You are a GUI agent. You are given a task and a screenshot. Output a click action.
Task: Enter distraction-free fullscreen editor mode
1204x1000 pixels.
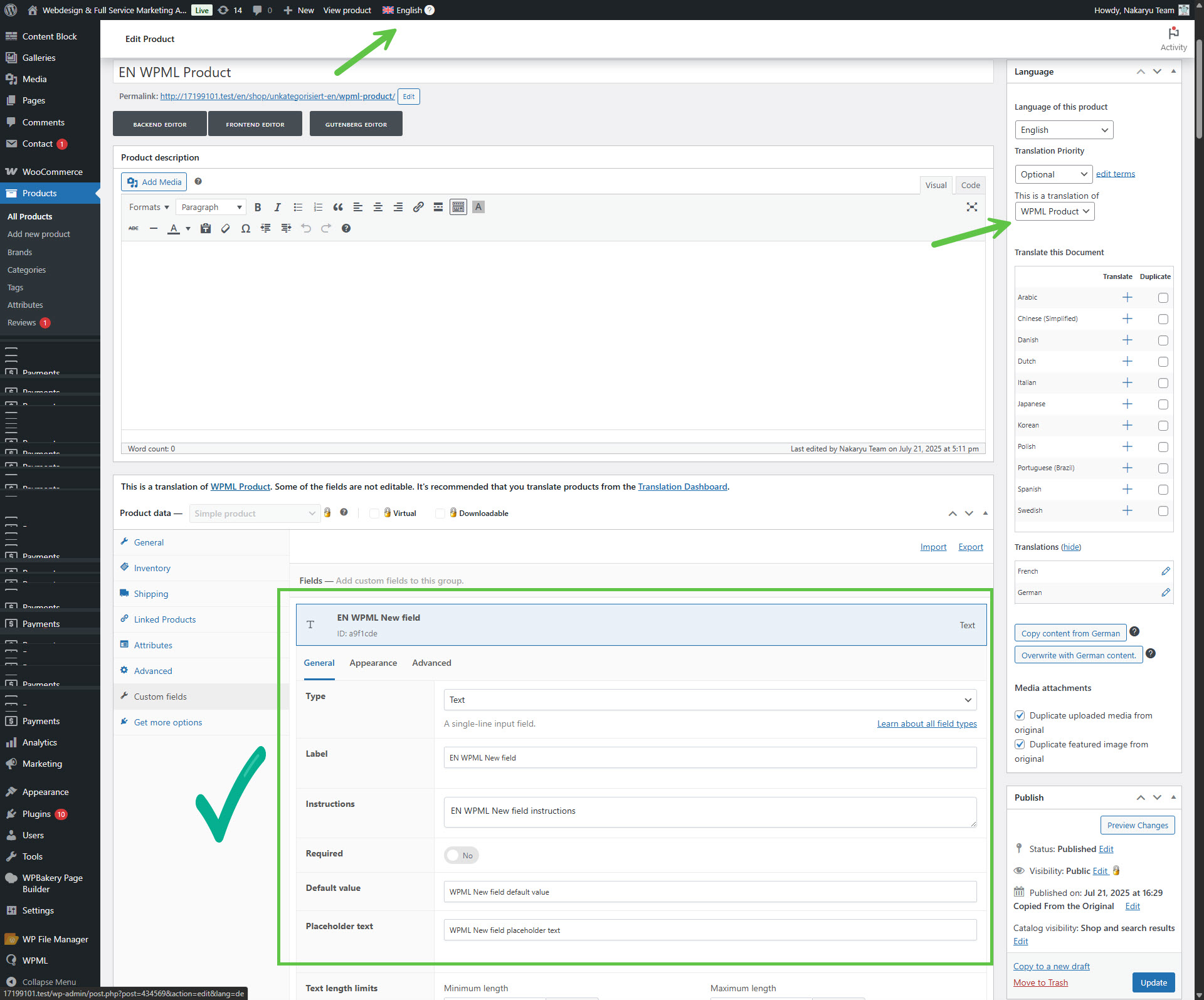pyautogui.click(x=972, y=207)
